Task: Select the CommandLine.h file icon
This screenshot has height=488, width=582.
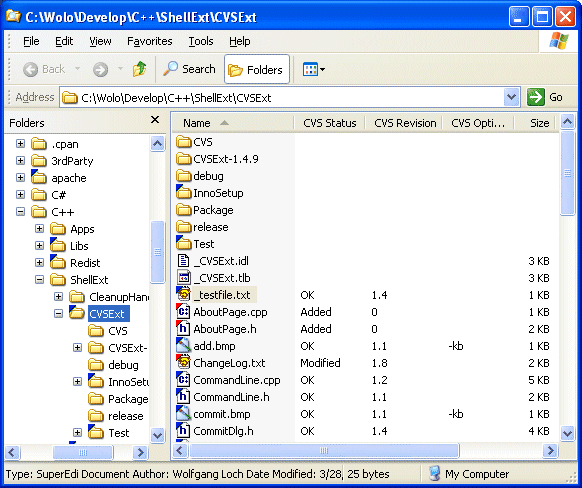Action: tap(183, 396)
